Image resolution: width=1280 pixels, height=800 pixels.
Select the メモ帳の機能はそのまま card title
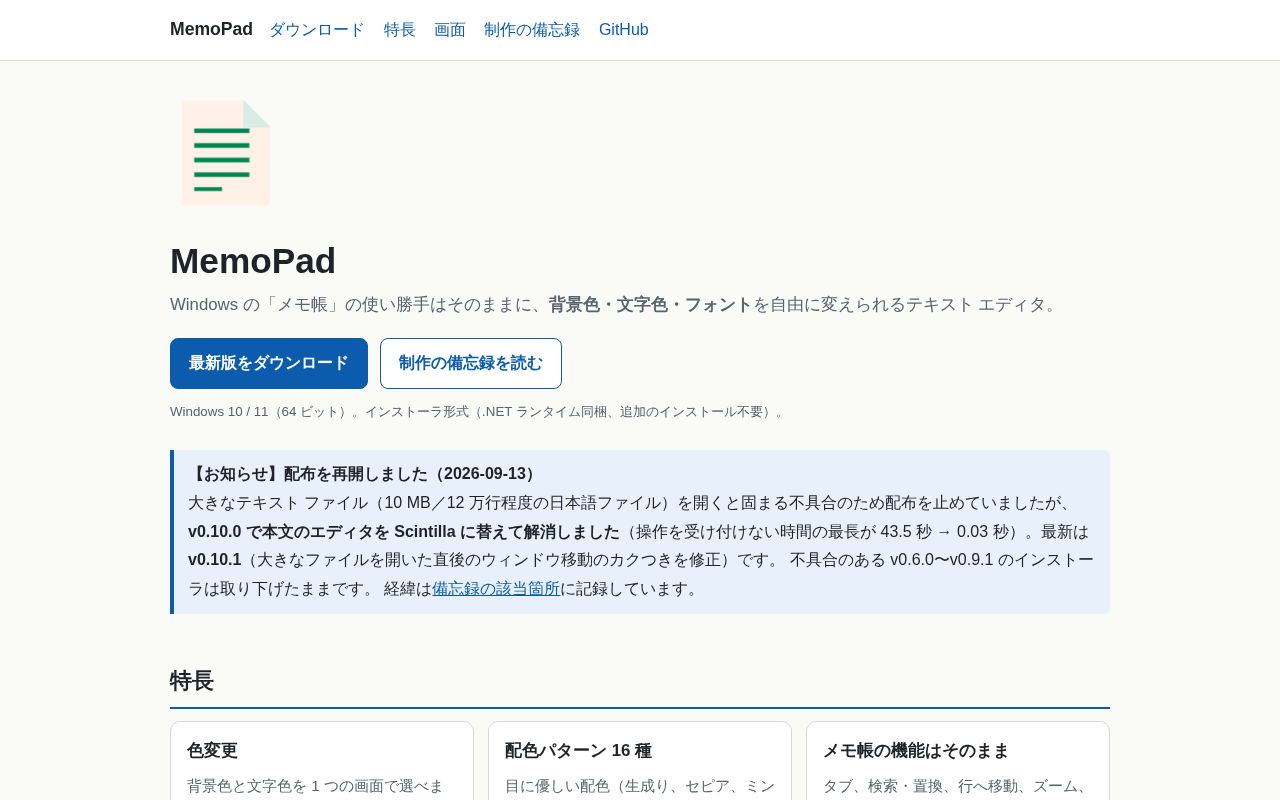click(916, 750)
